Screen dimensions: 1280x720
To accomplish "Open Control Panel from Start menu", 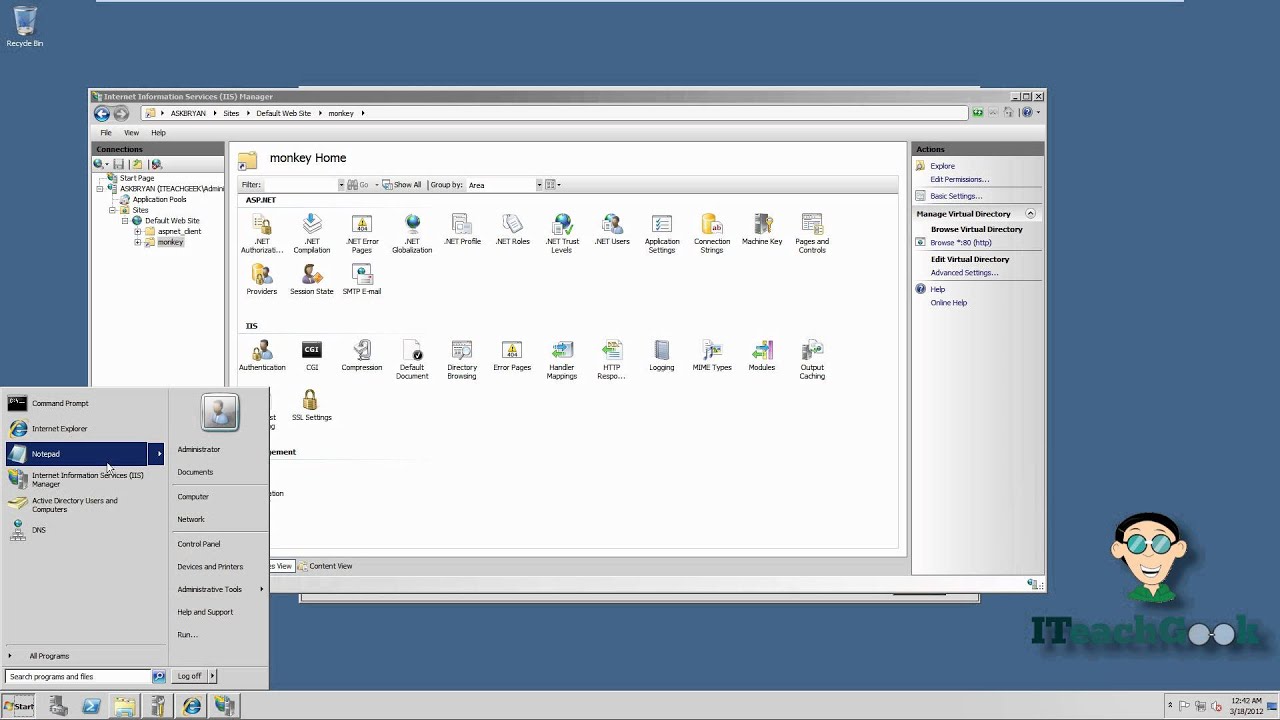I will point(199,544).
